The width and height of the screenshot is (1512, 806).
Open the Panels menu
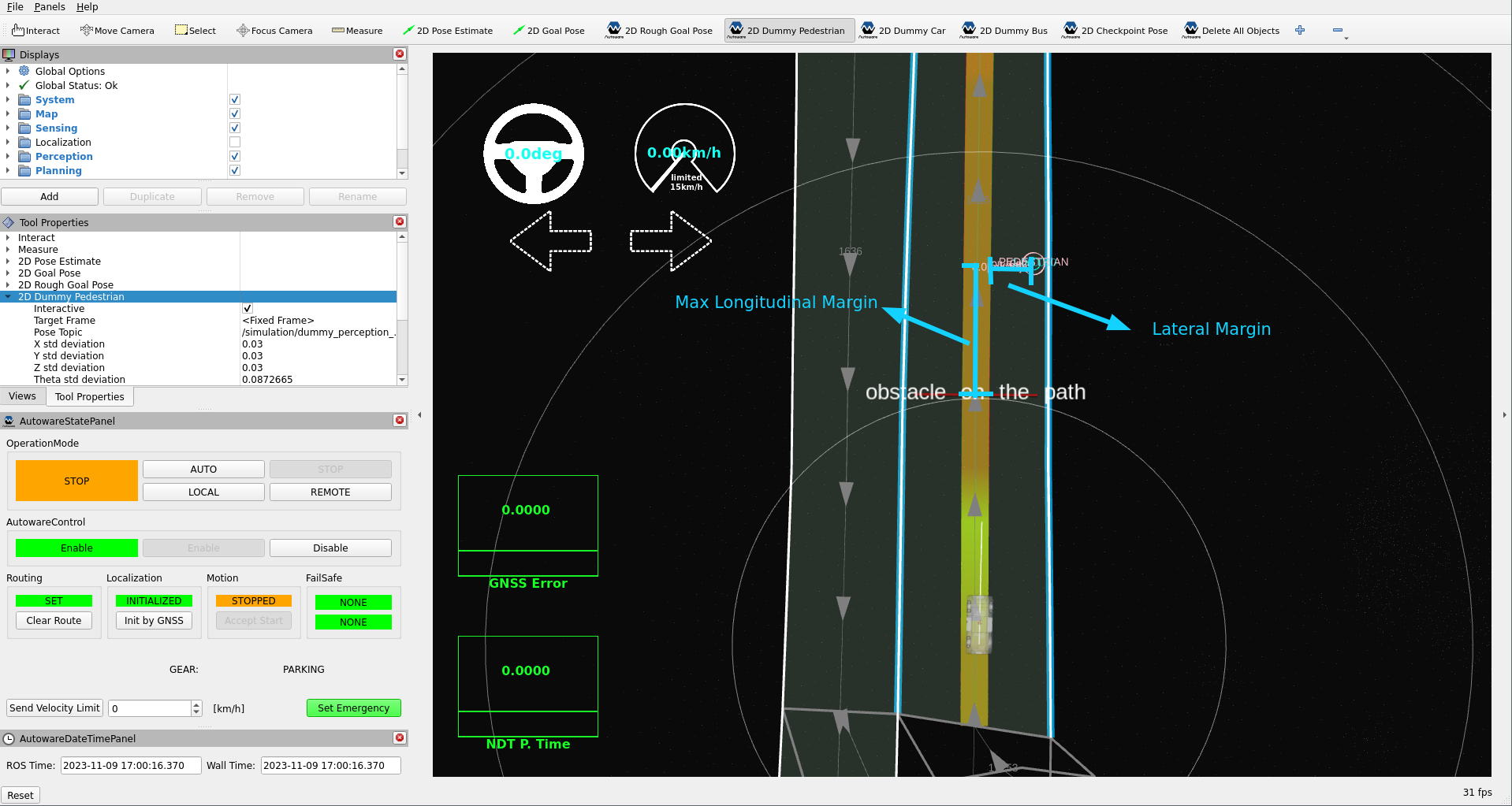point(50,7)
